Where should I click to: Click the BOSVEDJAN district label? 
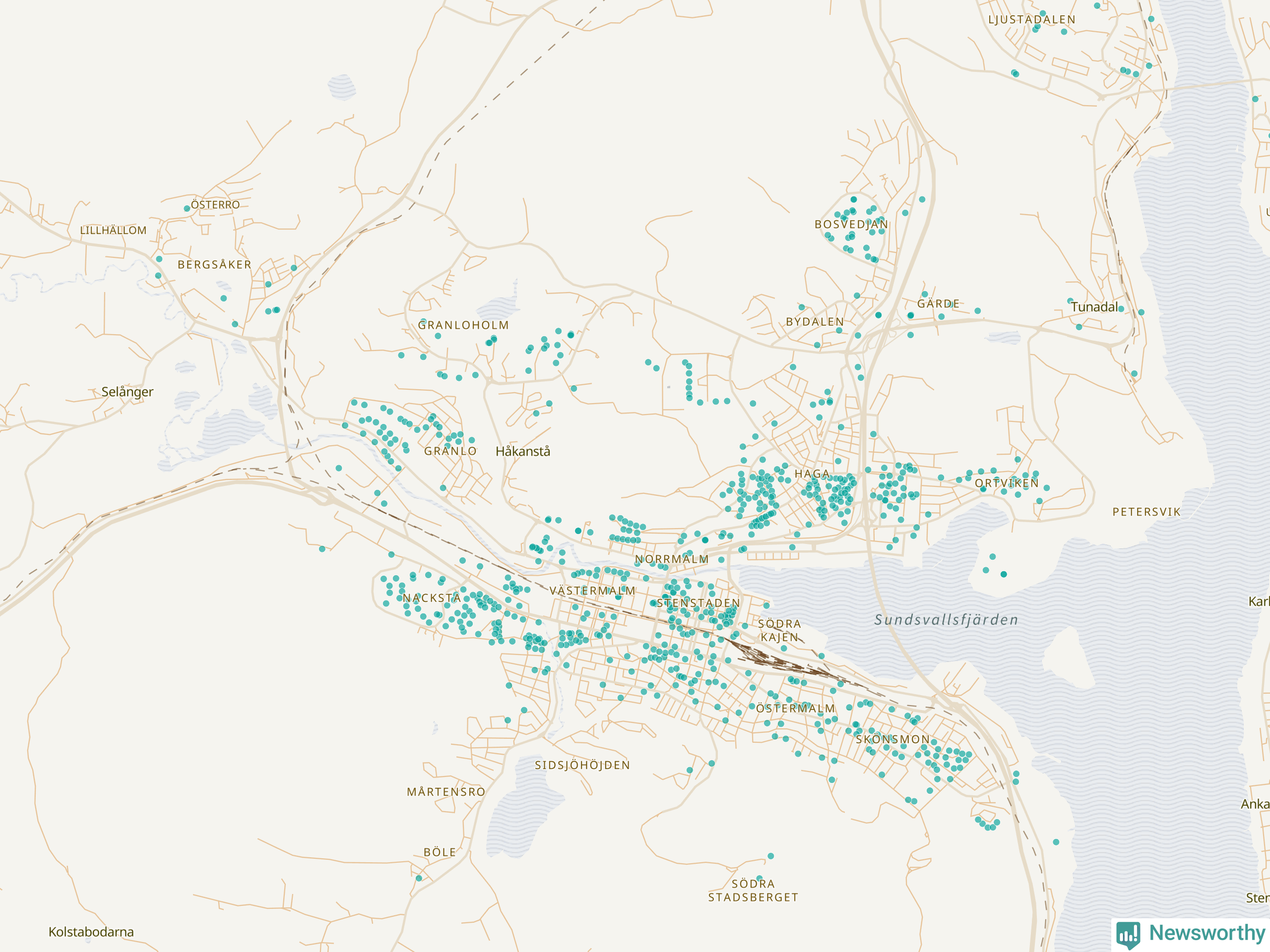(x=851, y=225)
